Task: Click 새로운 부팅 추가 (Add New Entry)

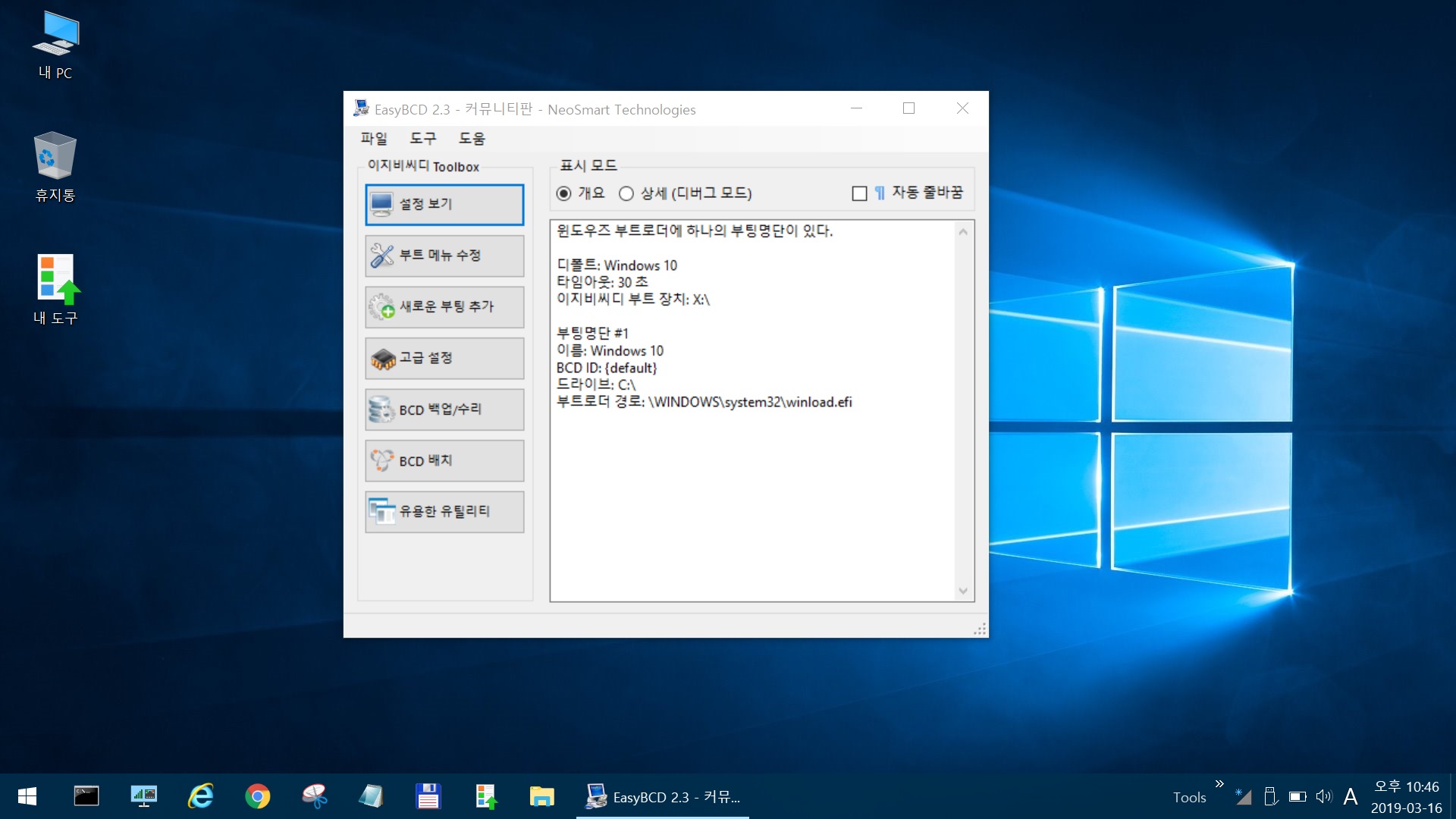Action: (x=444, y=307)
